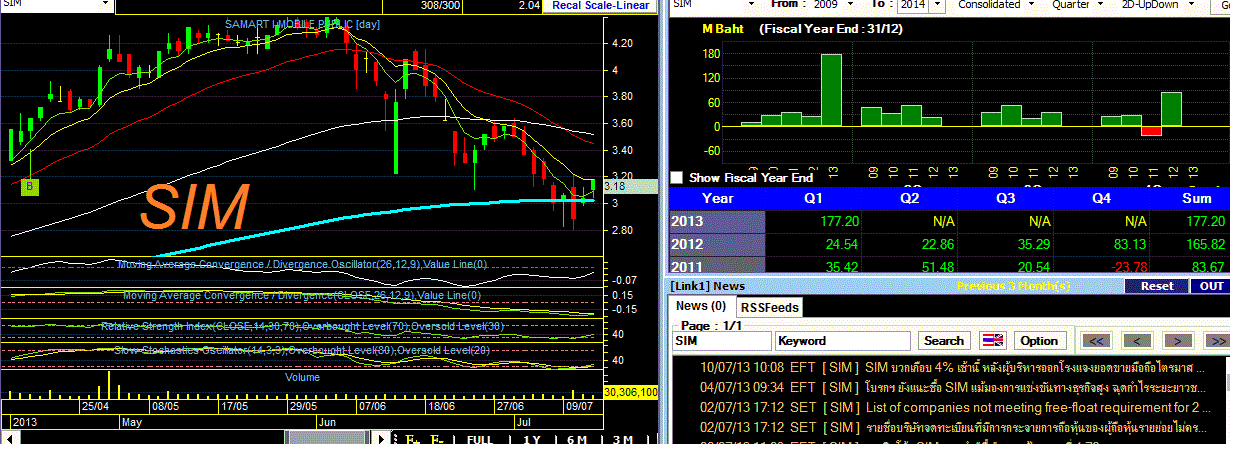Select the 2013 year row header

point(717,222)
